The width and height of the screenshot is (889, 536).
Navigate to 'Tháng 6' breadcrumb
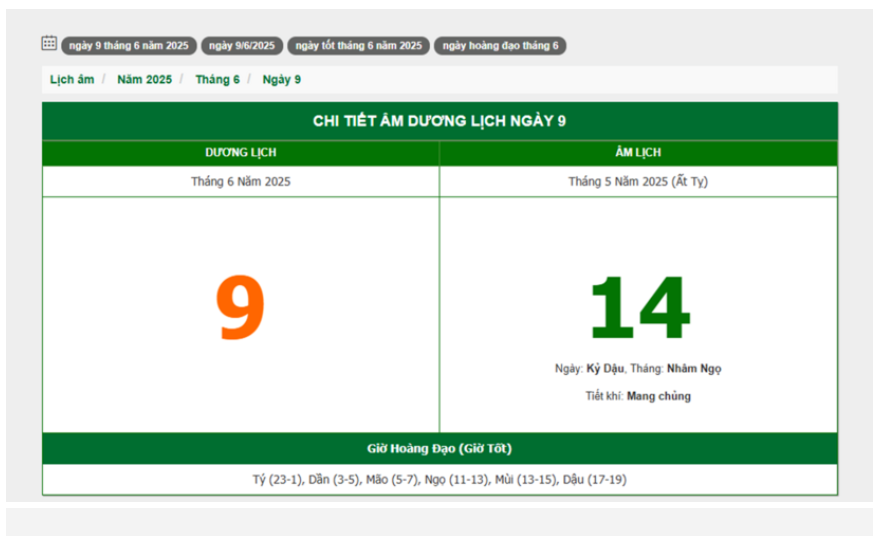click(x=217, y=80)
